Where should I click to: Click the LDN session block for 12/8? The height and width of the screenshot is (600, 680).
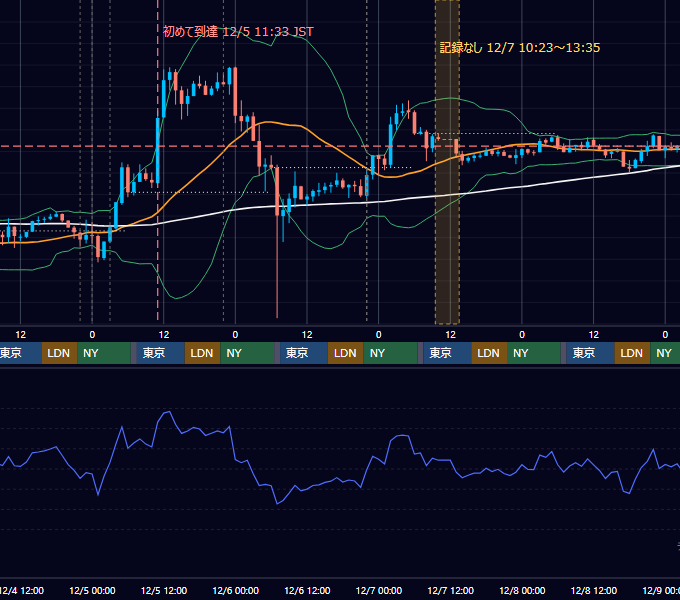coord(632,353)
